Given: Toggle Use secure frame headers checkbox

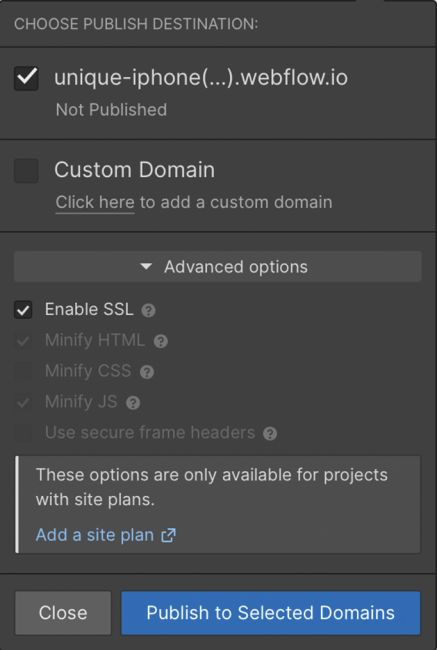Looking at the screenshot, I should pos(23,433).
